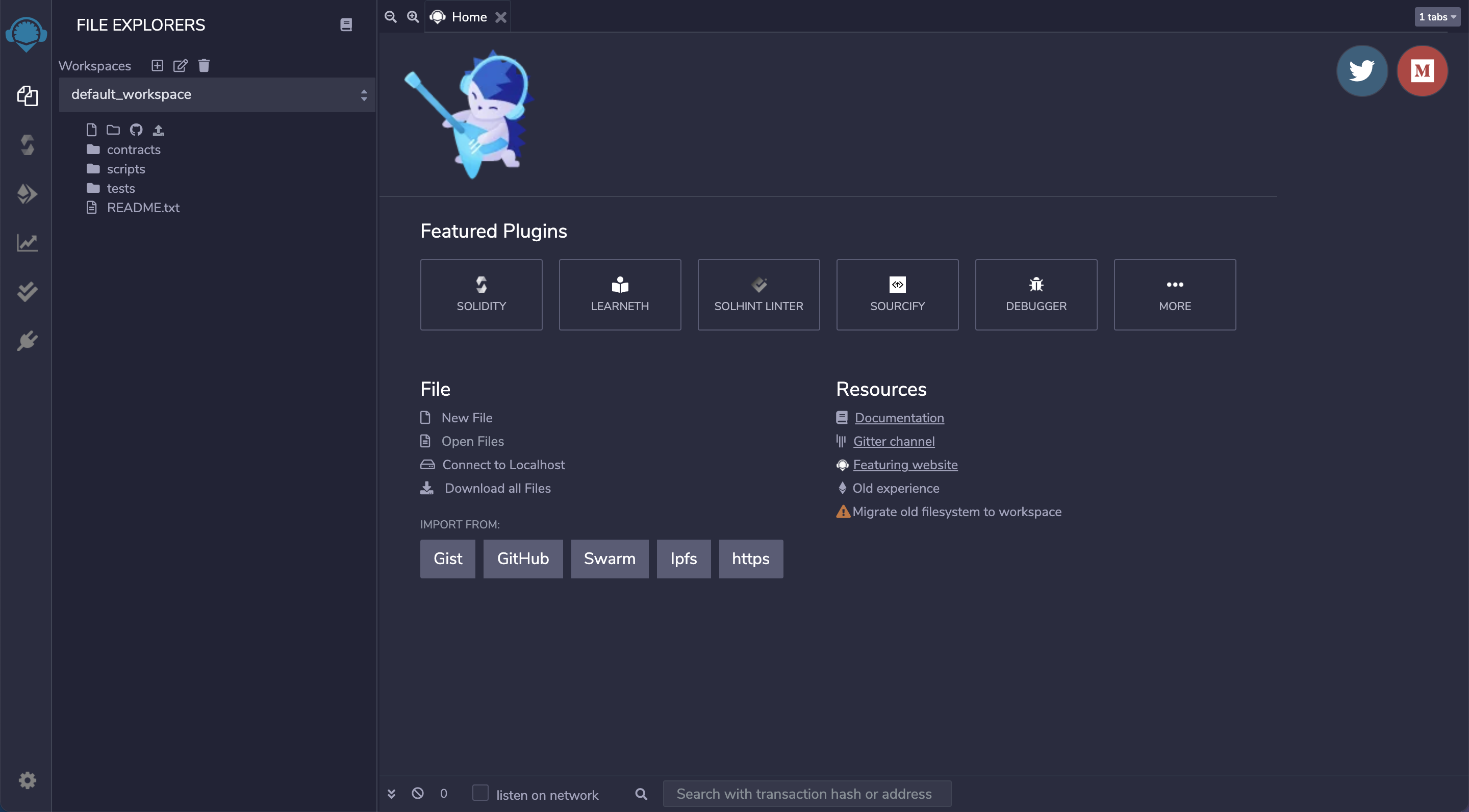Image resolution: width=1469 pixels, height=812 pixels.
Task: Select the Home tab
Action: point(468,16)
